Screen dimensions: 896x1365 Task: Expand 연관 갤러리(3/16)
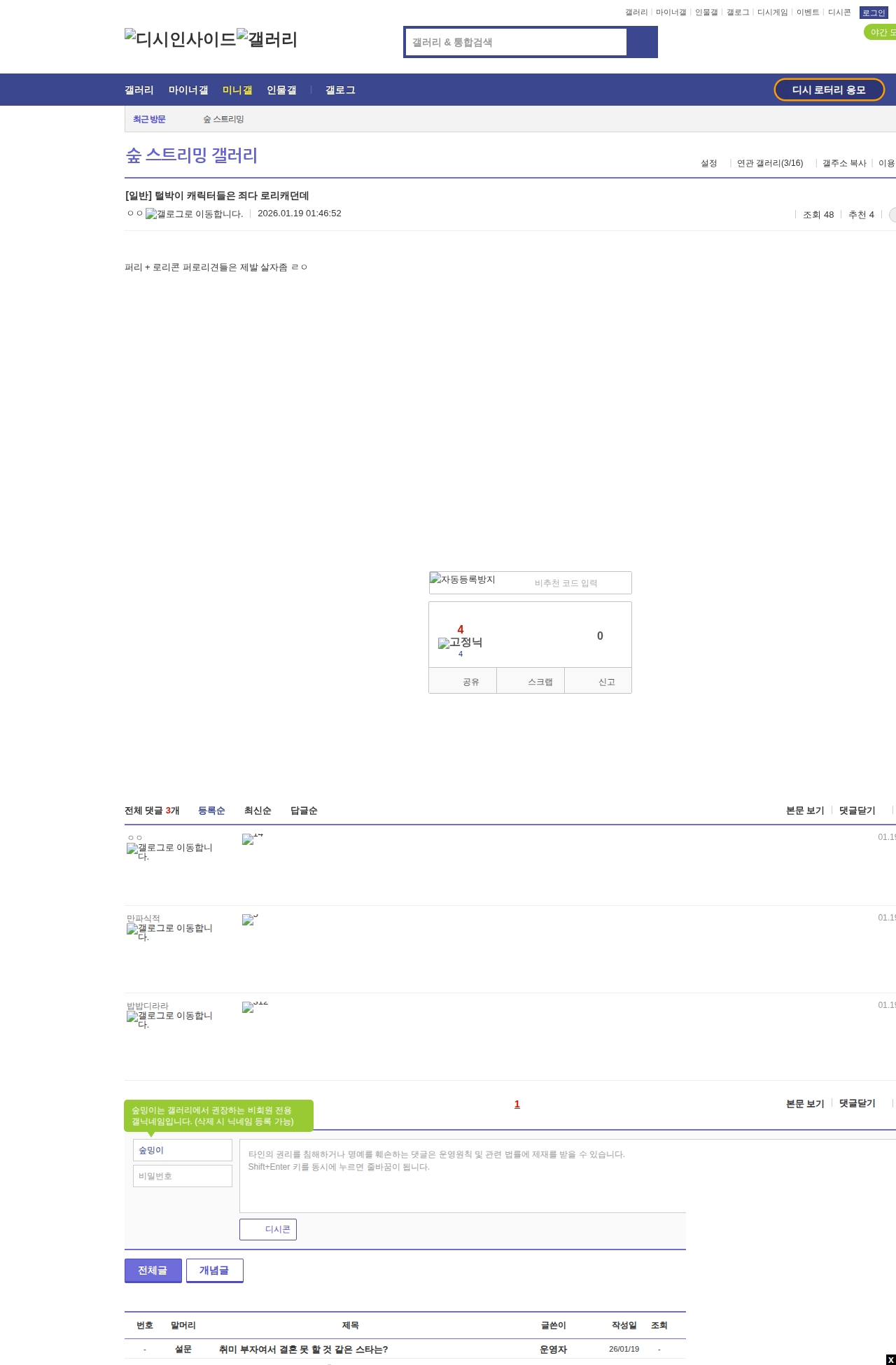pyautogui.click(x=770, y=163)
